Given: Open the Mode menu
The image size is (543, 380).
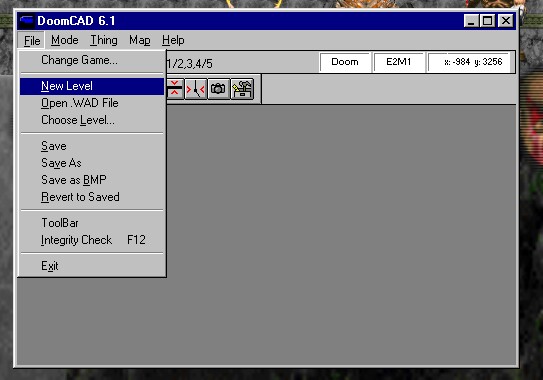Looking at the screenshot, I should point(64,41).
